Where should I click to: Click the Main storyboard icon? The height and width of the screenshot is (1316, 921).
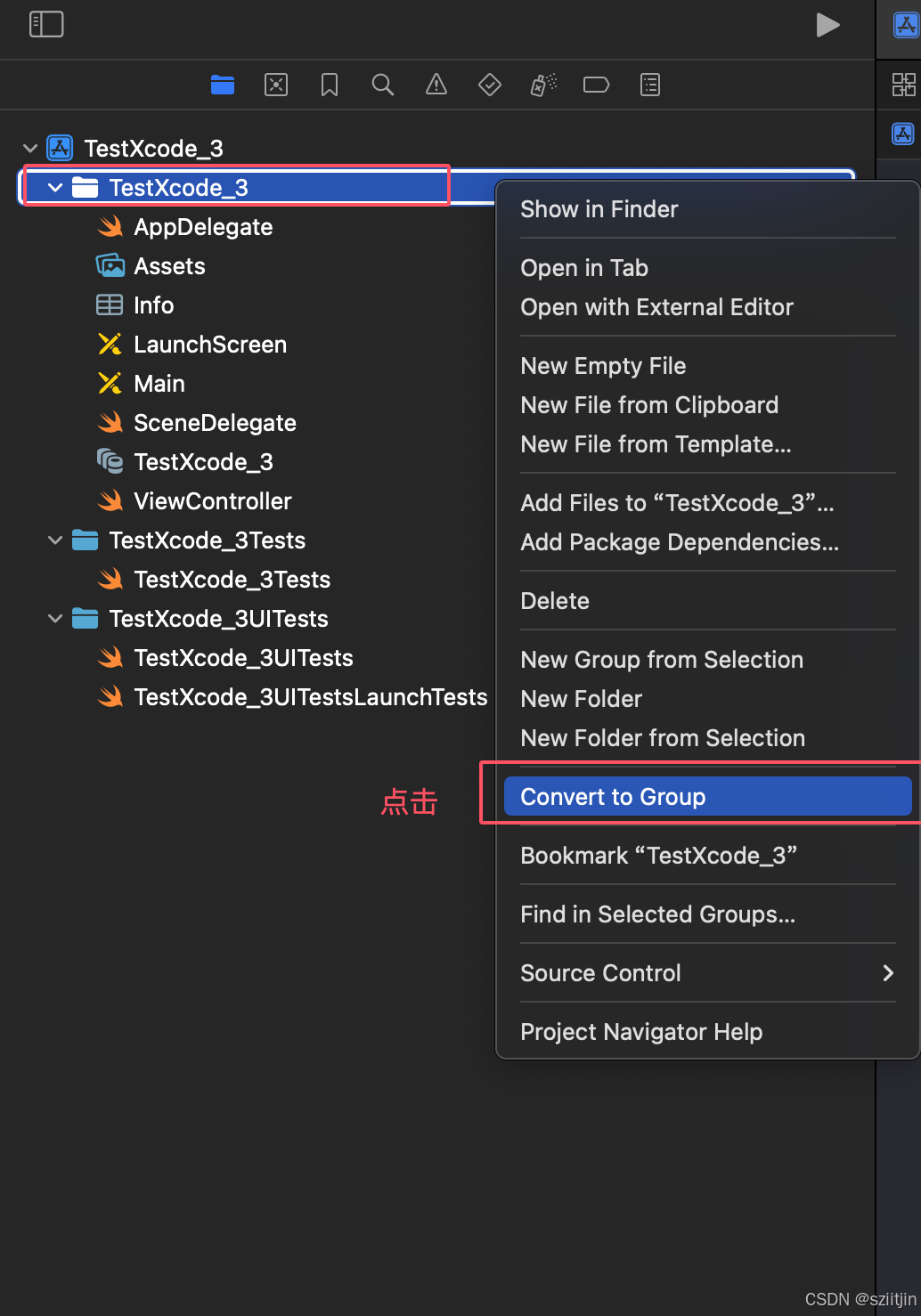(x=110, y=383)
